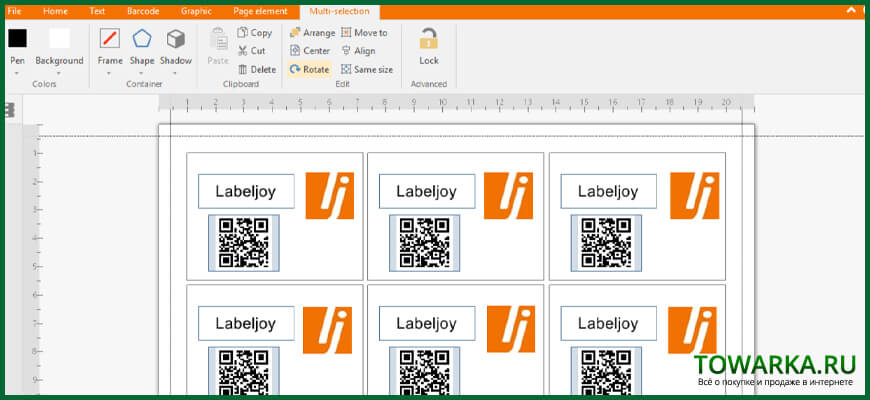Viewport: 870px width, 400px height.
Task: Click the black Pen color swatch
Action: pos(17,39)
